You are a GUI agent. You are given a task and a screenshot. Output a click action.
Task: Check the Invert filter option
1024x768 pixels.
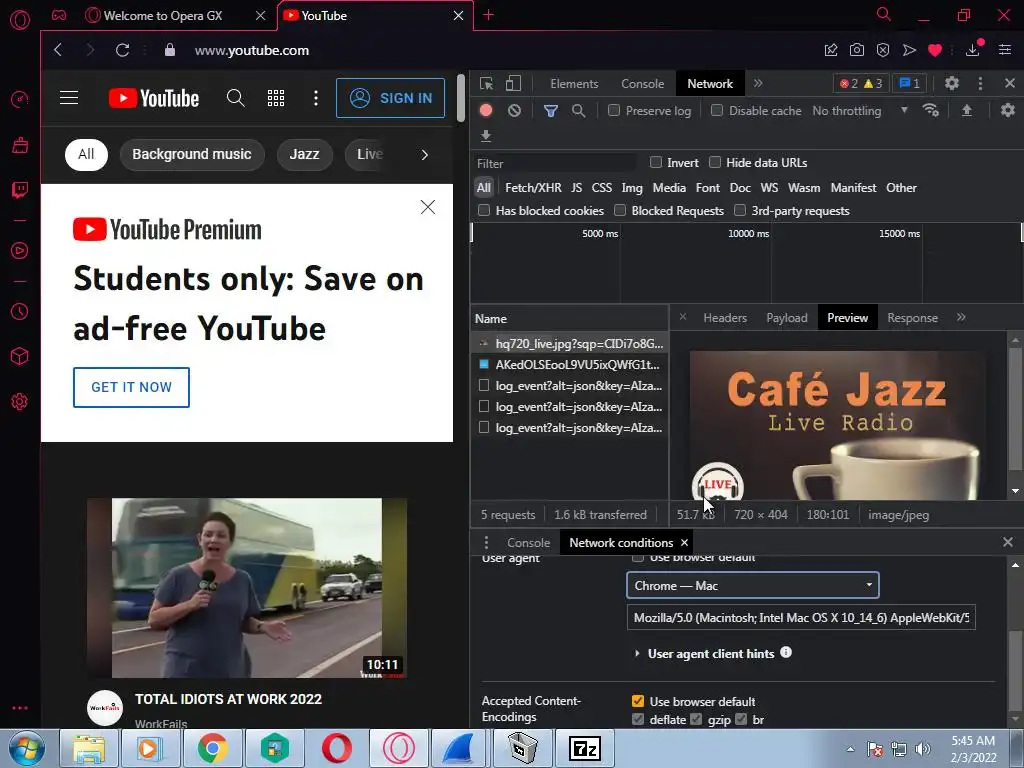656,162
